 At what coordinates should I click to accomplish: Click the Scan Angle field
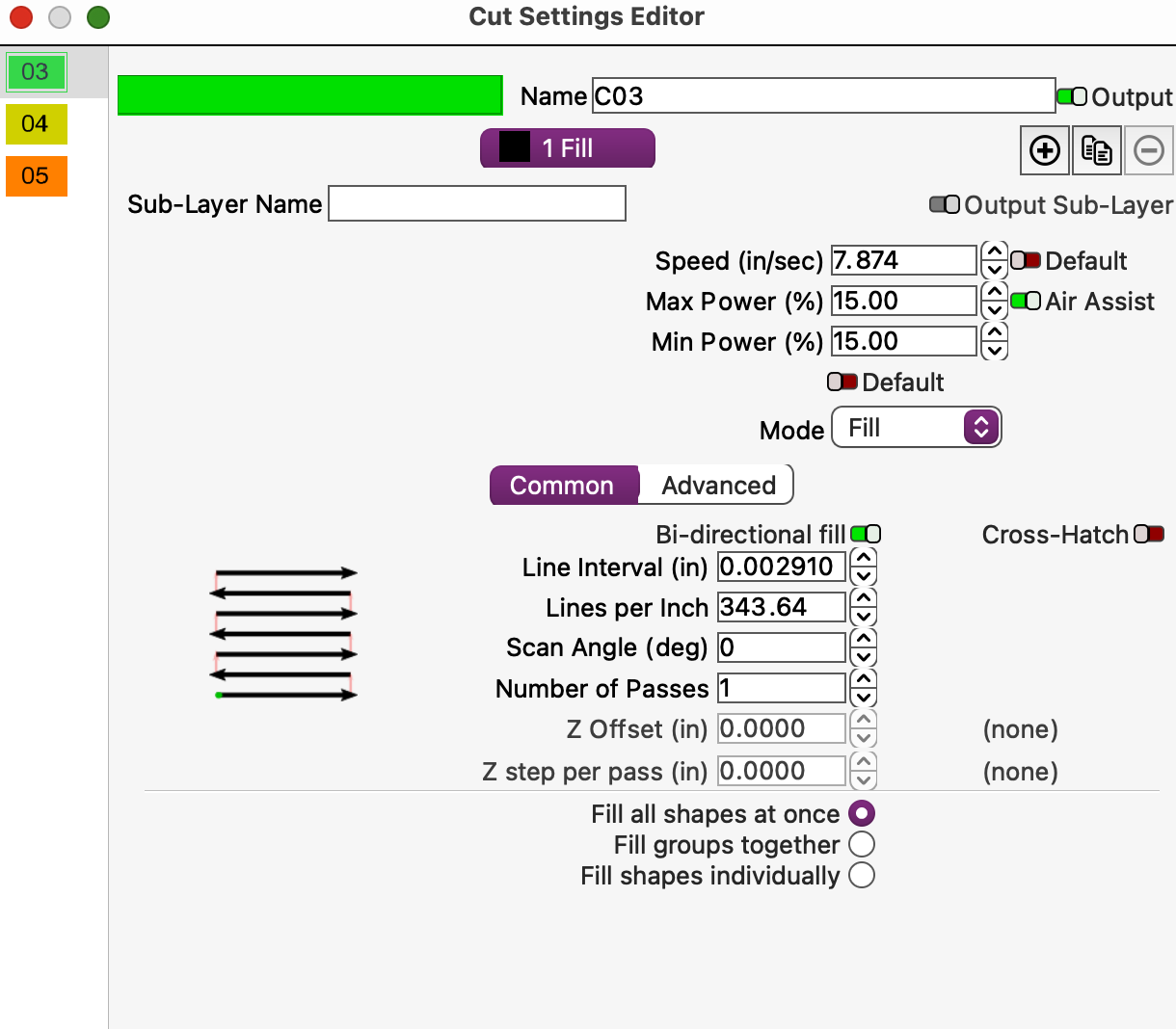(x=782, y=647)
